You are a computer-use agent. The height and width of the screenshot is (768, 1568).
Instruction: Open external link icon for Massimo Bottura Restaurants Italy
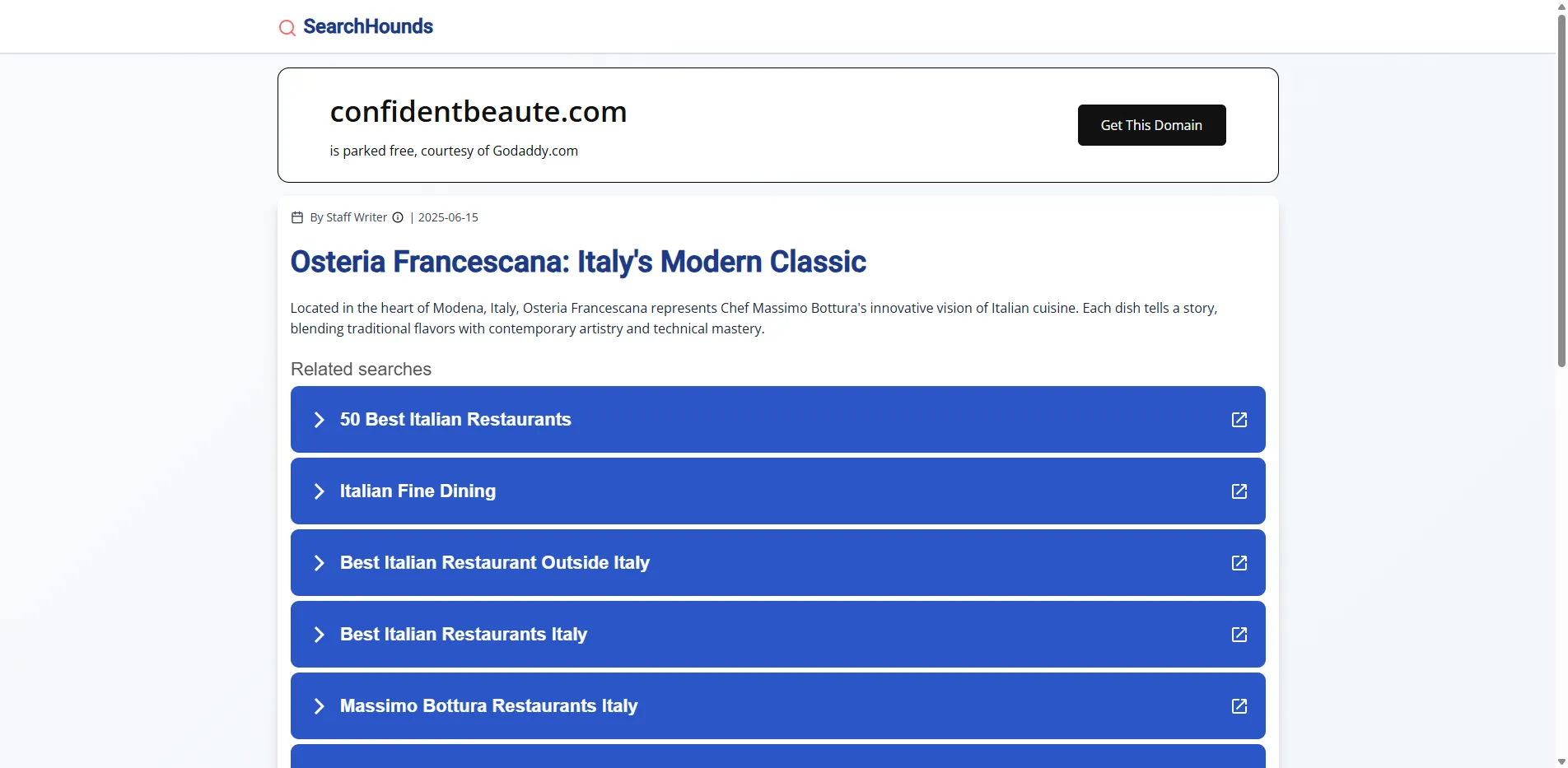(1239, 706)
